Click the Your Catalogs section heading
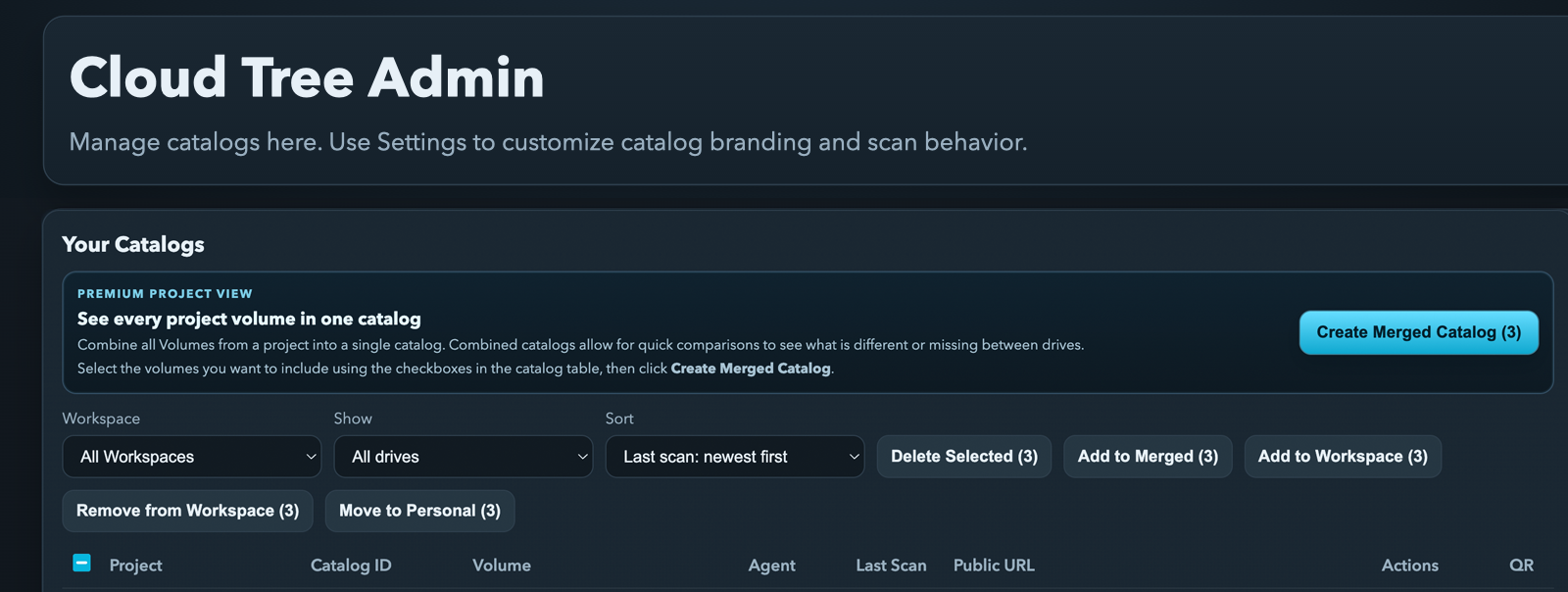The width and height of the screenshot is (1568, 592). [x=132, y=244]
